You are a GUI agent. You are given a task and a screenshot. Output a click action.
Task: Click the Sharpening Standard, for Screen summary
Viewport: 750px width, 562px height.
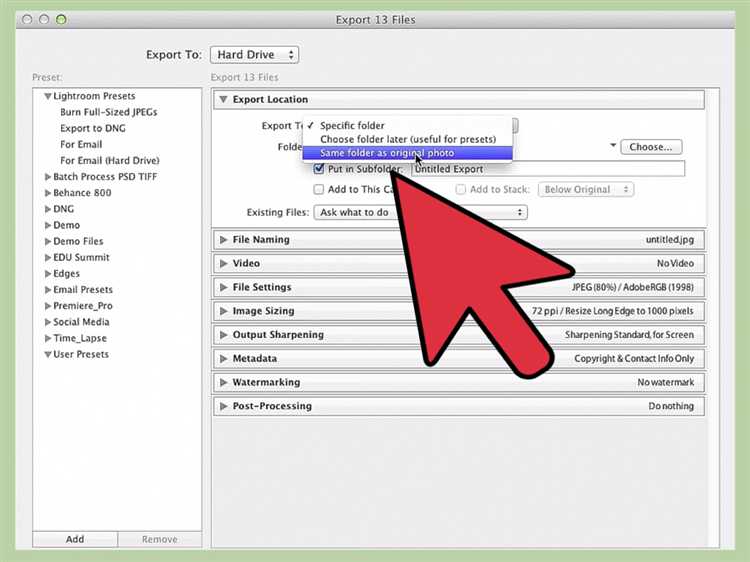coord(629,335)
